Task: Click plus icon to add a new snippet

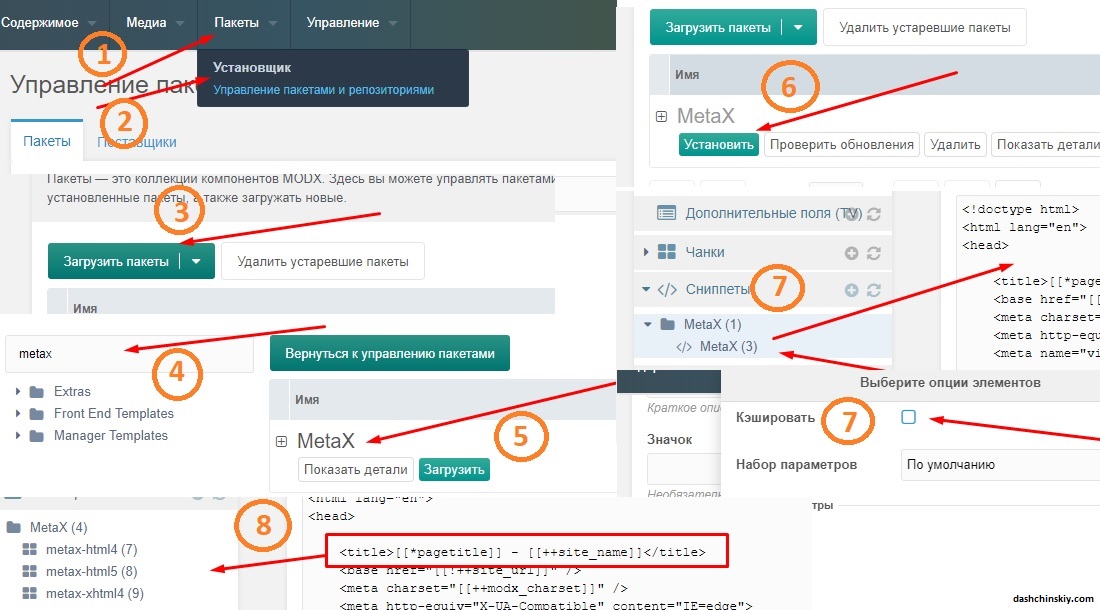Action: 851,289
